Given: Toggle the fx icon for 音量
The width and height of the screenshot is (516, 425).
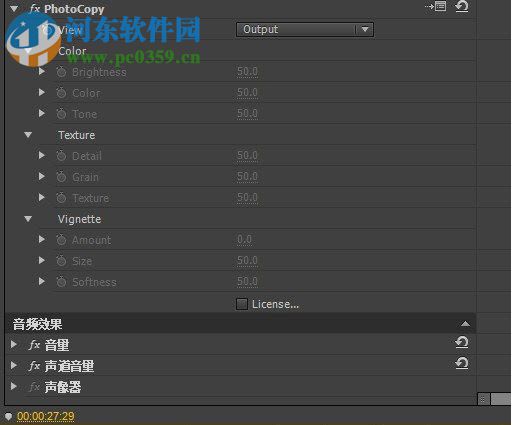Looking at the screenshot, I should click(35, 344).
